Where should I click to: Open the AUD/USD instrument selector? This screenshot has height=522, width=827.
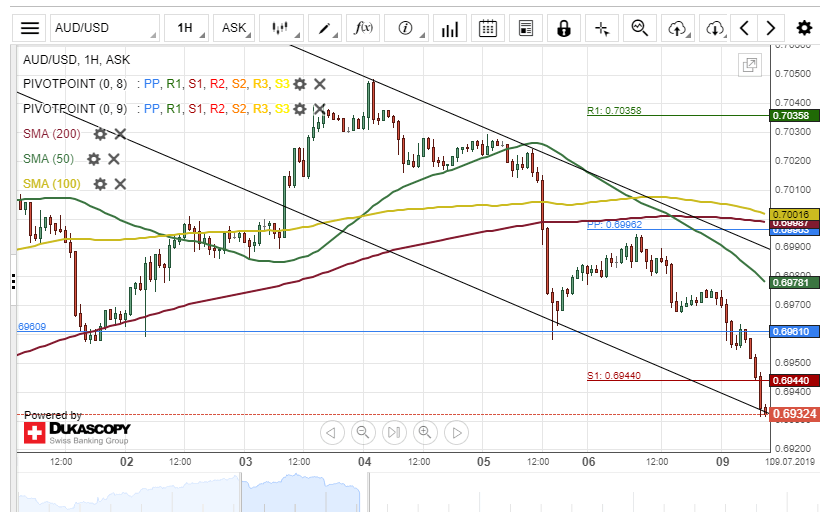point(105,28)
